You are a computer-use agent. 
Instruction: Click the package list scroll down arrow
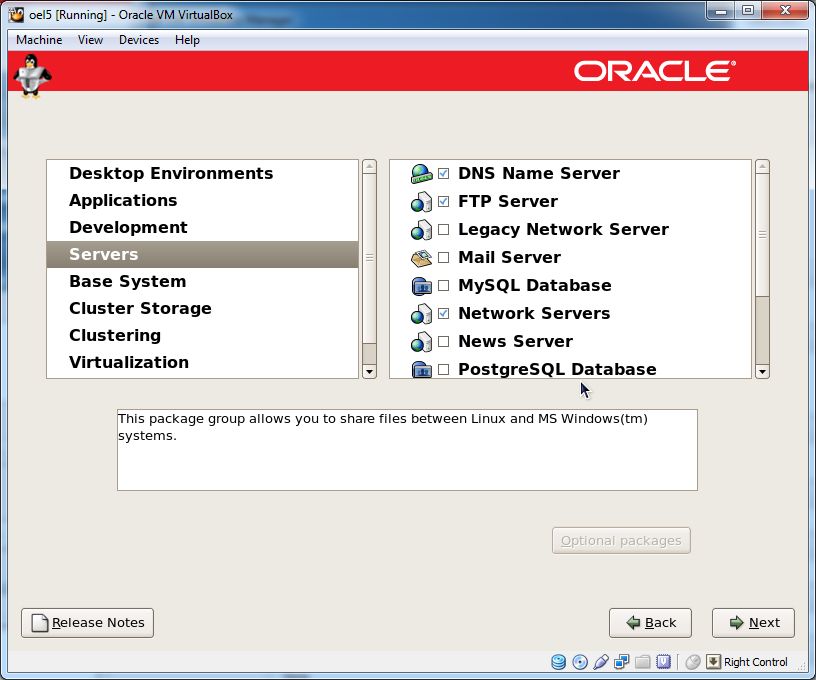click(x=762, y=371)
